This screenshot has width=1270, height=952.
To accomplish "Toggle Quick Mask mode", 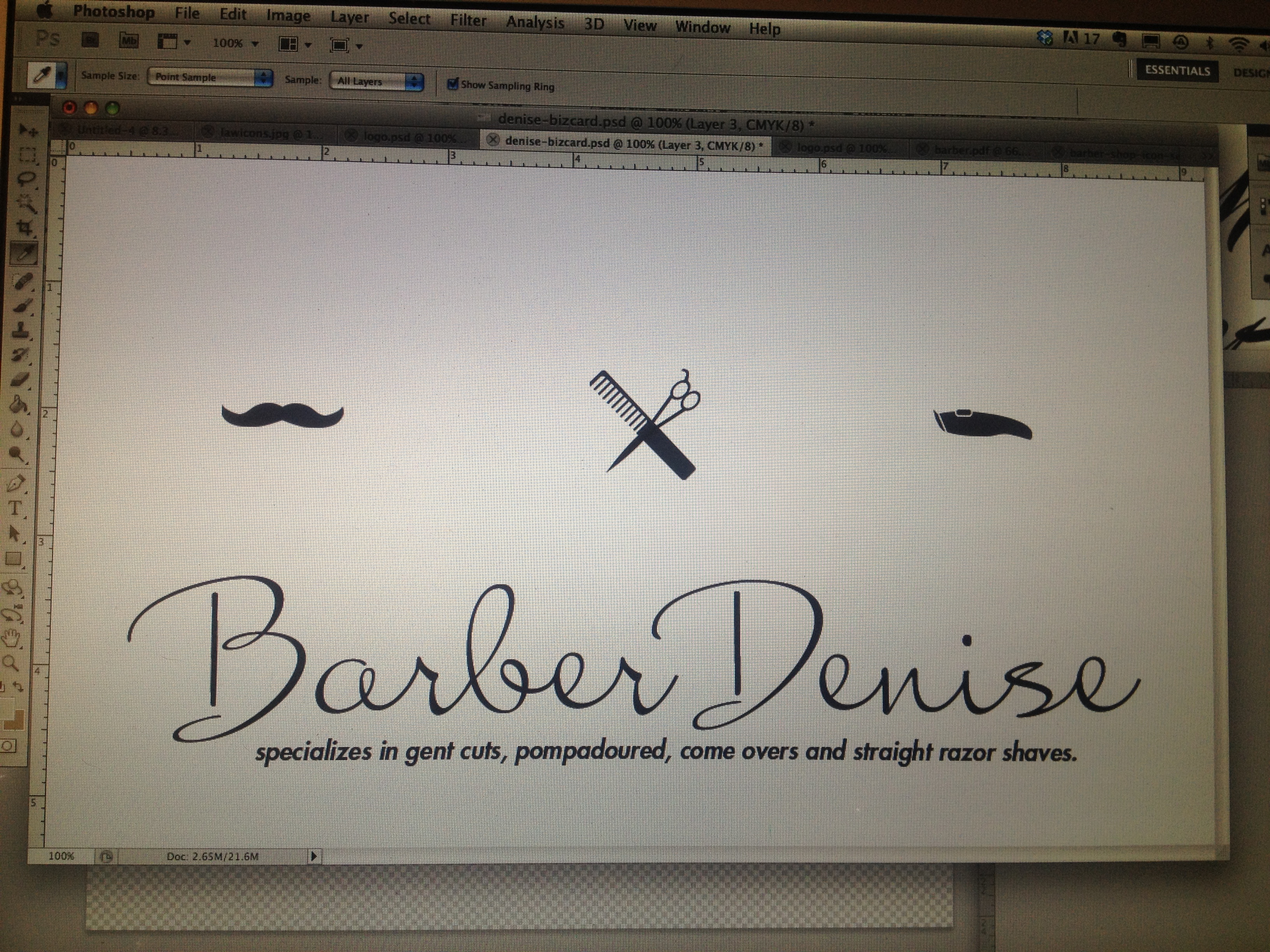I will pos(8,746).
